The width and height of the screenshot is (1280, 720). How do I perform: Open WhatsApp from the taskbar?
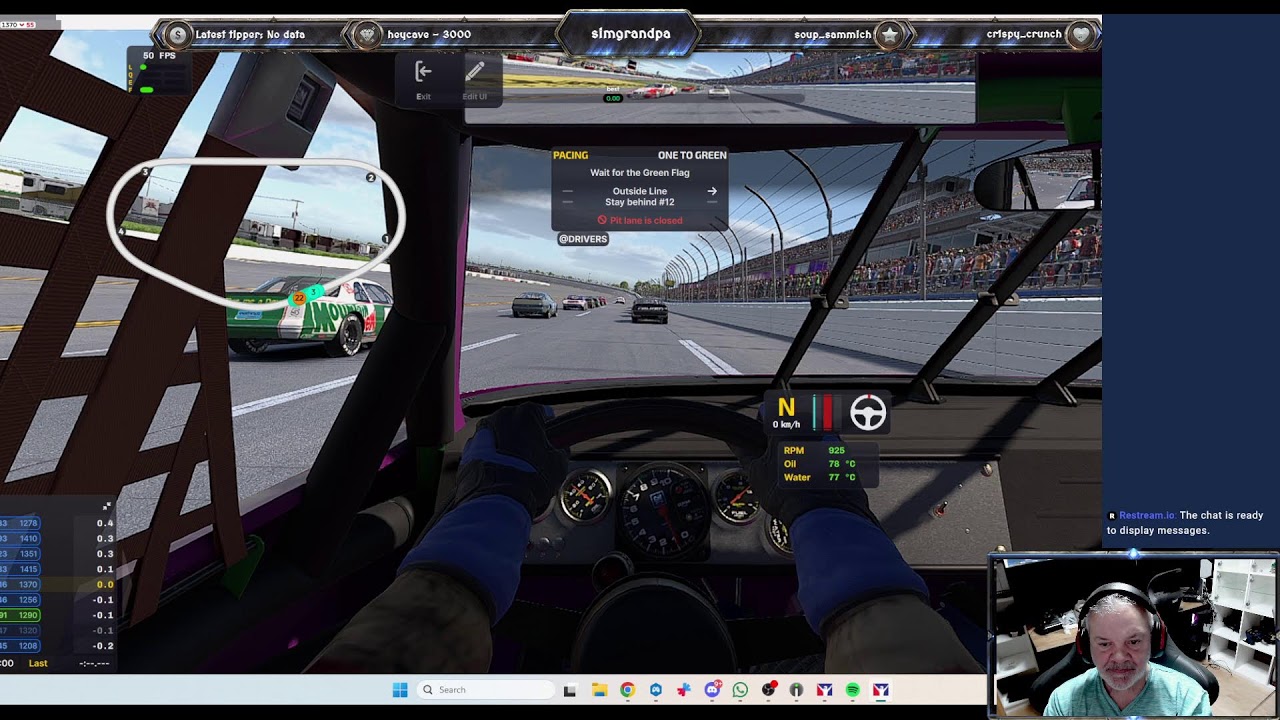pos(740,690)
